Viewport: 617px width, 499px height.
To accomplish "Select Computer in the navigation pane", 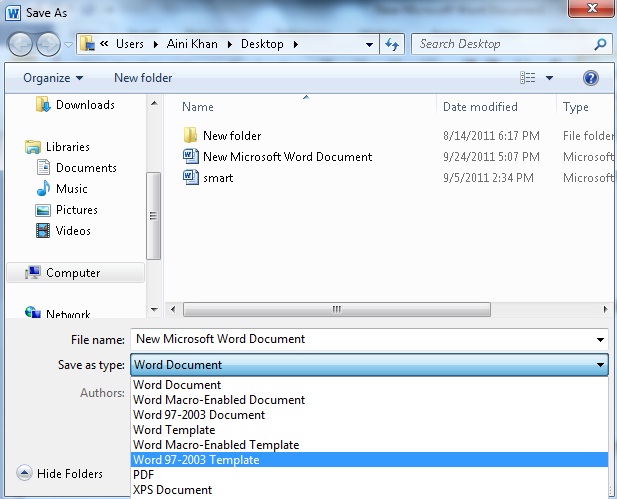I will click(72, 273).
